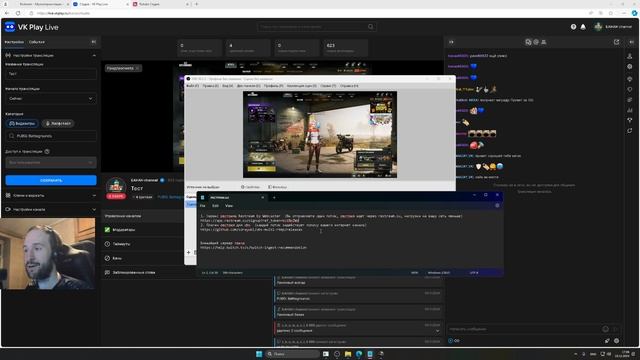Open File Explorer from the taskbar

pyautogui.click(x=348, y=354)
